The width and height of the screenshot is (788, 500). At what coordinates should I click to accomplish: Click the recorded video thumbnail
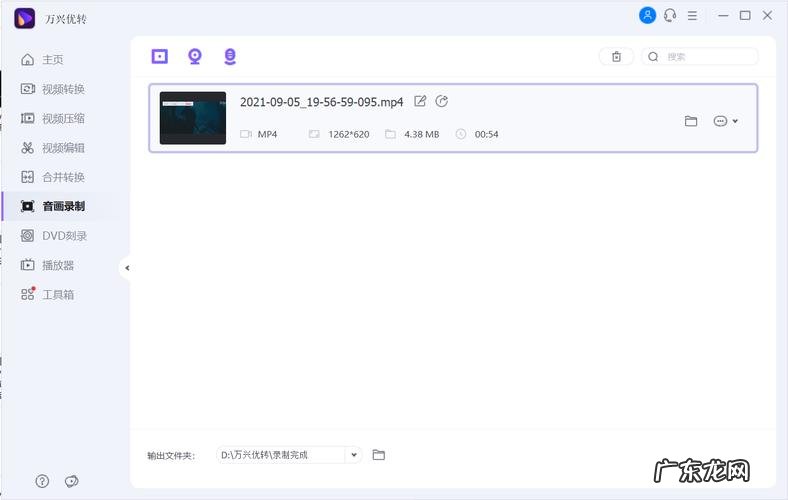(193, 118)
